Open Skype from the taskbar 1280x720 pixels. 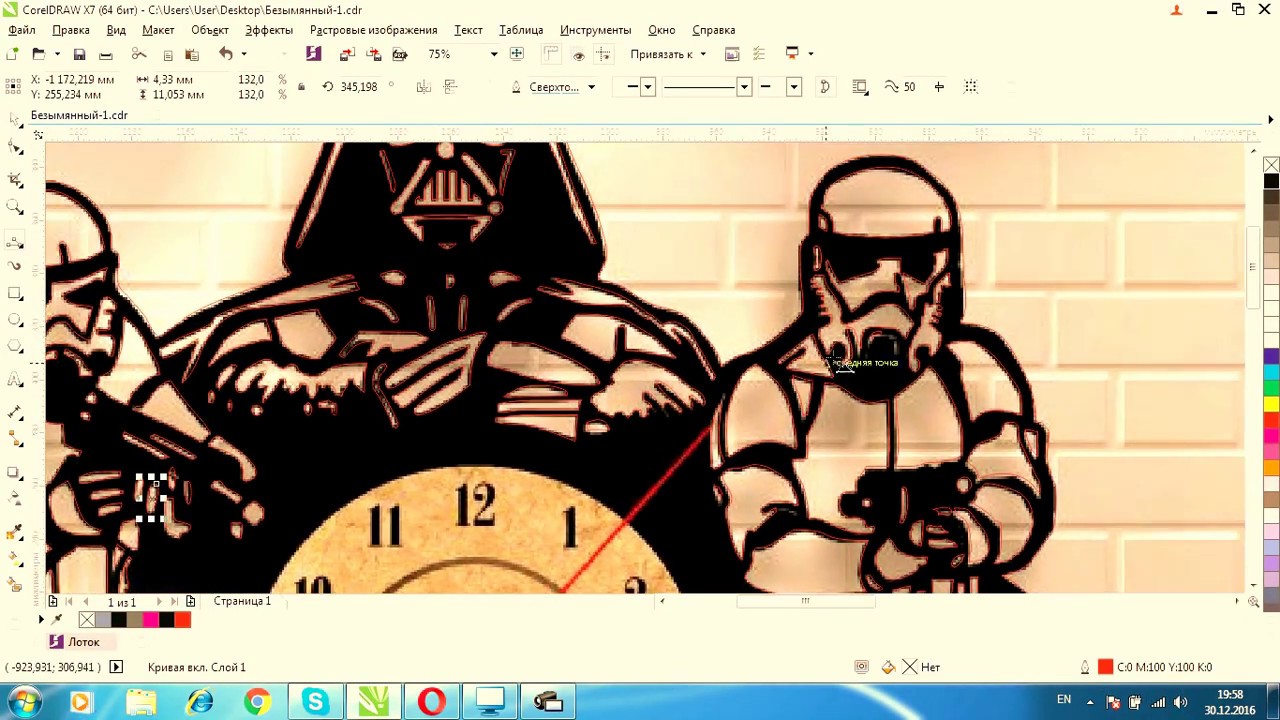point(315,702)
